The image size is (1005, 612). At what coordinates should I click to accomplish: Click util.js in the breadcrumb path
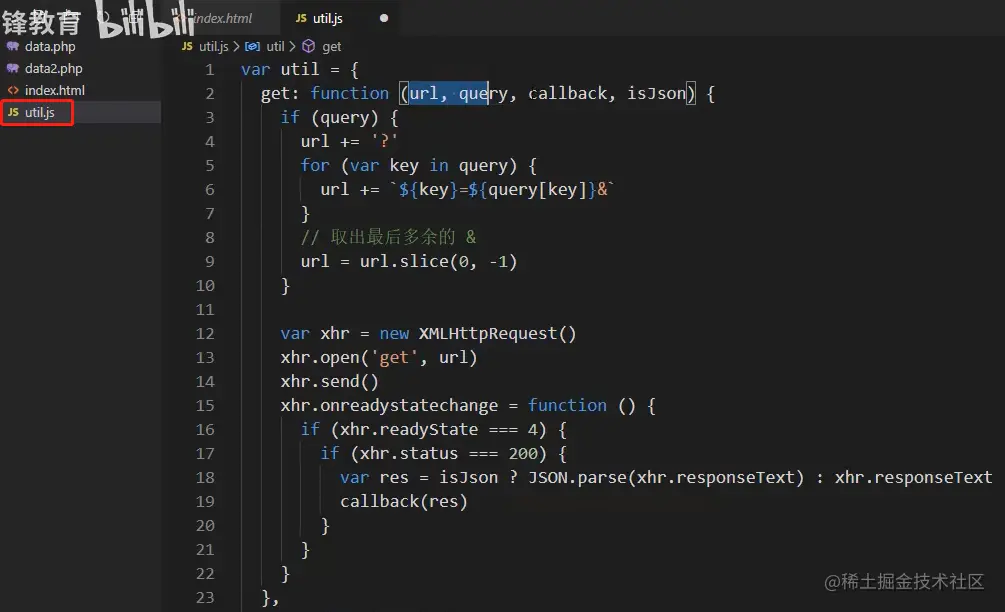point(213,46)
